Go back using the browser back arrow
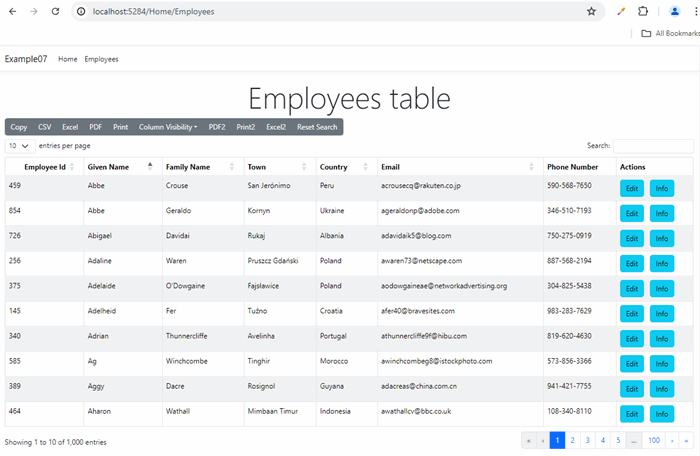700x456 pixels. 12,12
